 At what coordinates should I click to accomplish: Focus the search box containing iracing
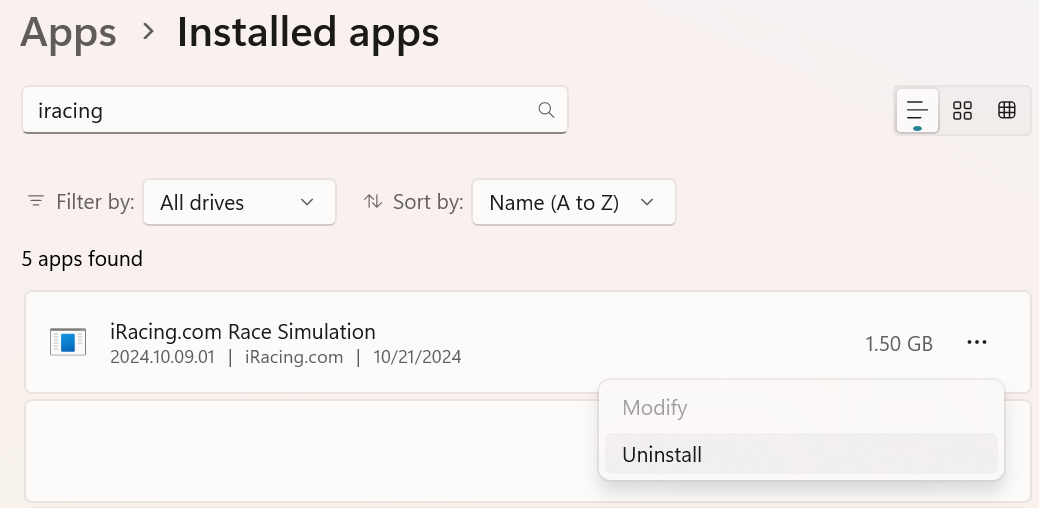coord(295,110)
